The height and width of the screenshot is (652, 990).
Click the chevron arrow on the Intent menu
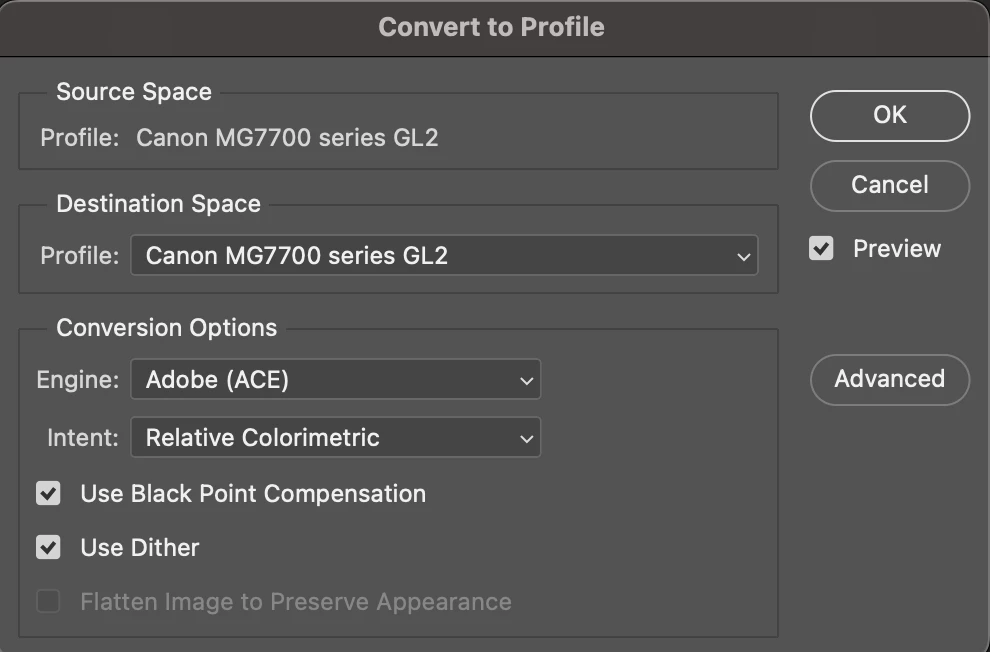[x=526, y=439]
